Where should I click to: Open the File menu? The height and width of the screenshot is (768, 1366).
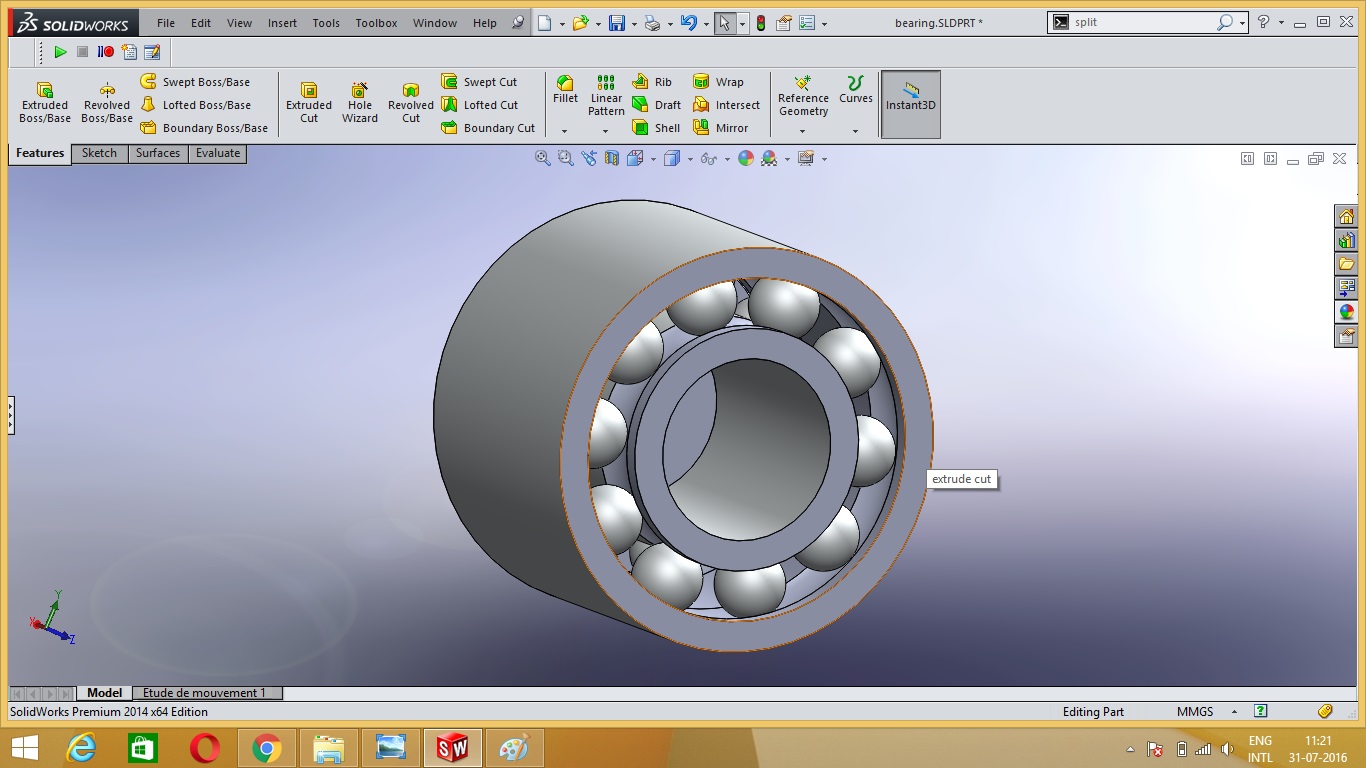(166, 23)
